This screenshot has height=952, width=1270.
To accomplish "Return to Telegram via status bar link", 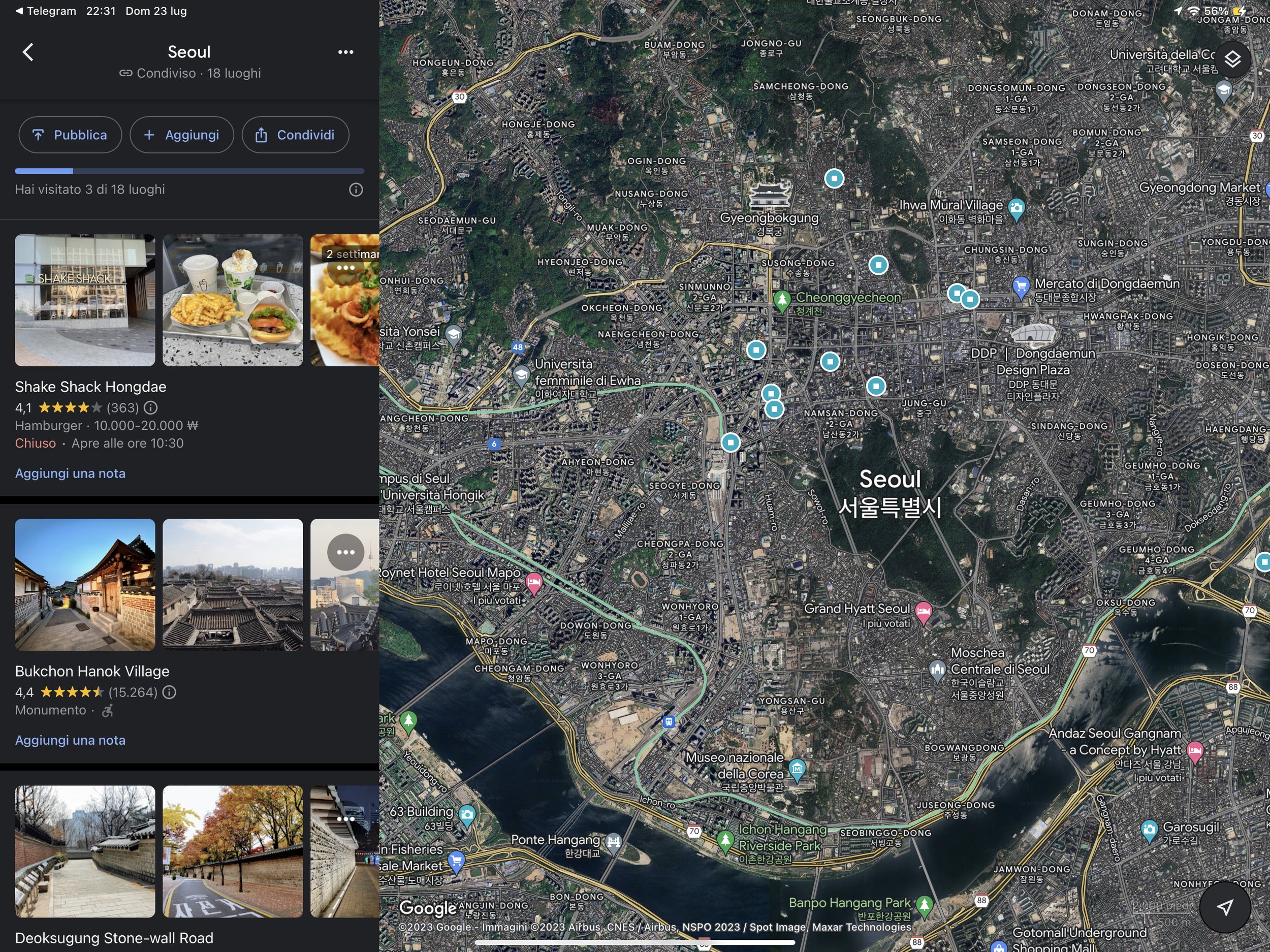I will pyautogui.click(x=46, y=11).
